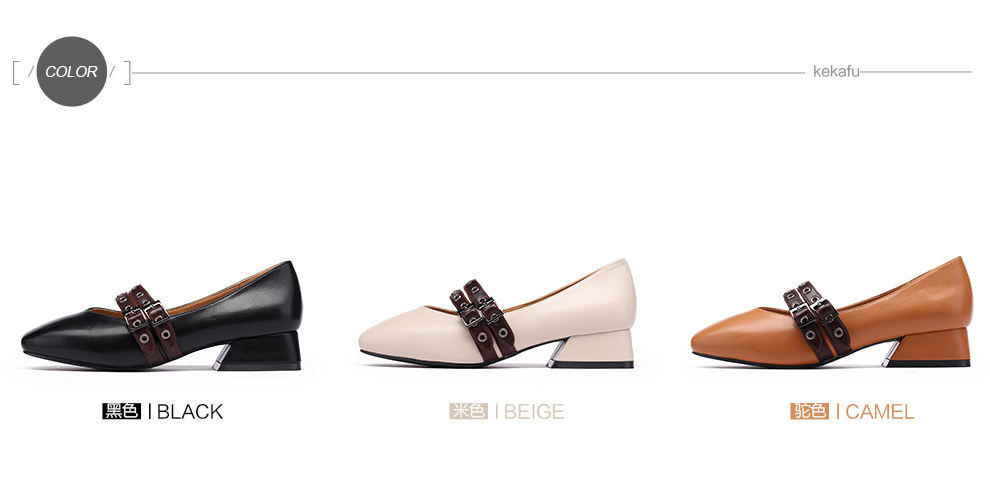Click the buckle straps on beige shoe

pyautogui.click(x=484, y=318)
